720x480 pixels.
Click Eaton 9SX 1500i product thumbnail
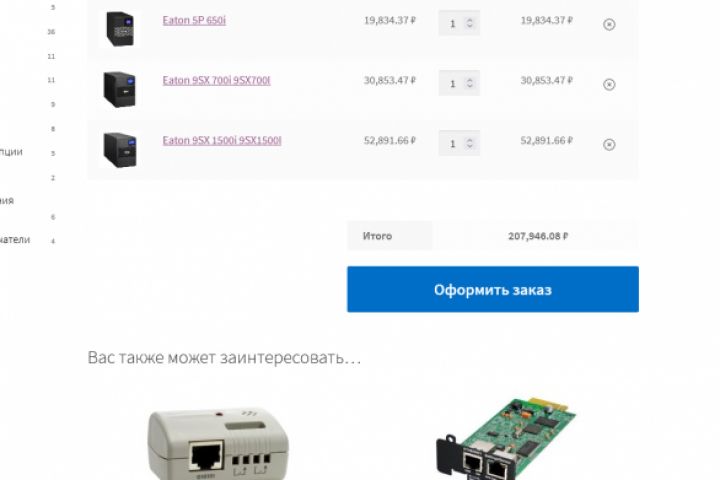pyautogui.click(x=119, y=149)
